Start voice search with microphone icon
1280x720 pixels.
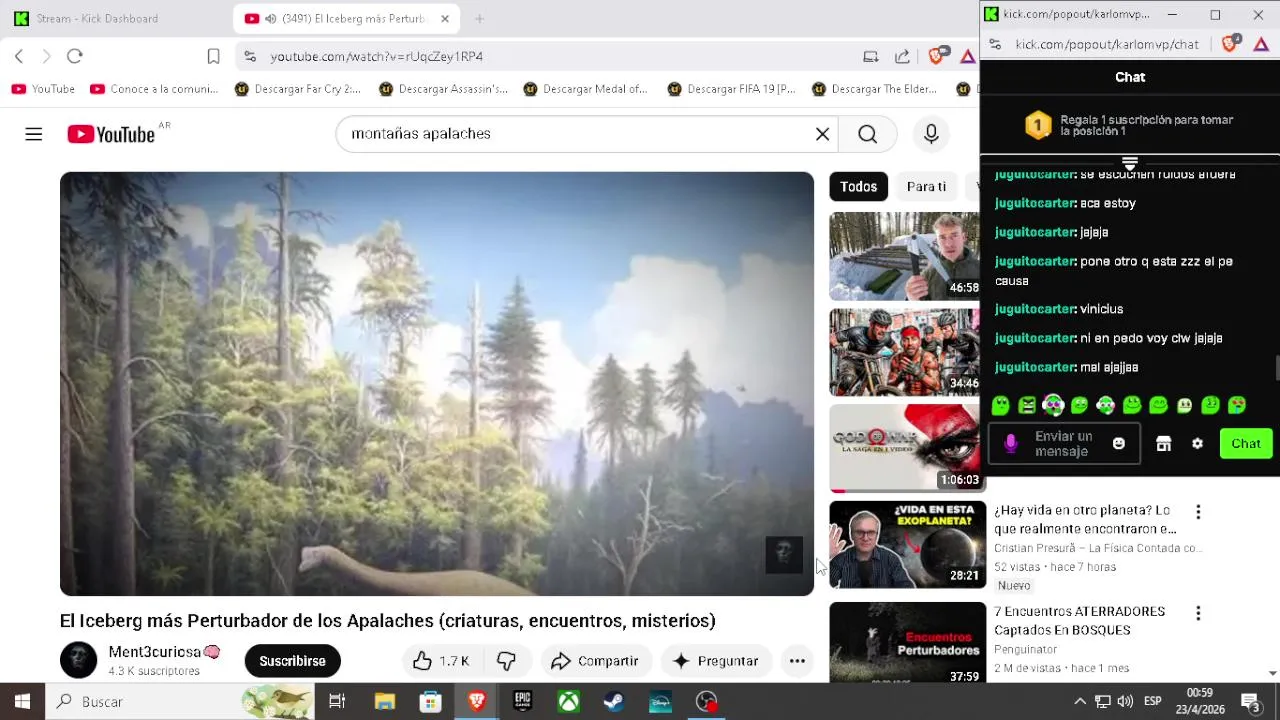[x=931, y=134]
